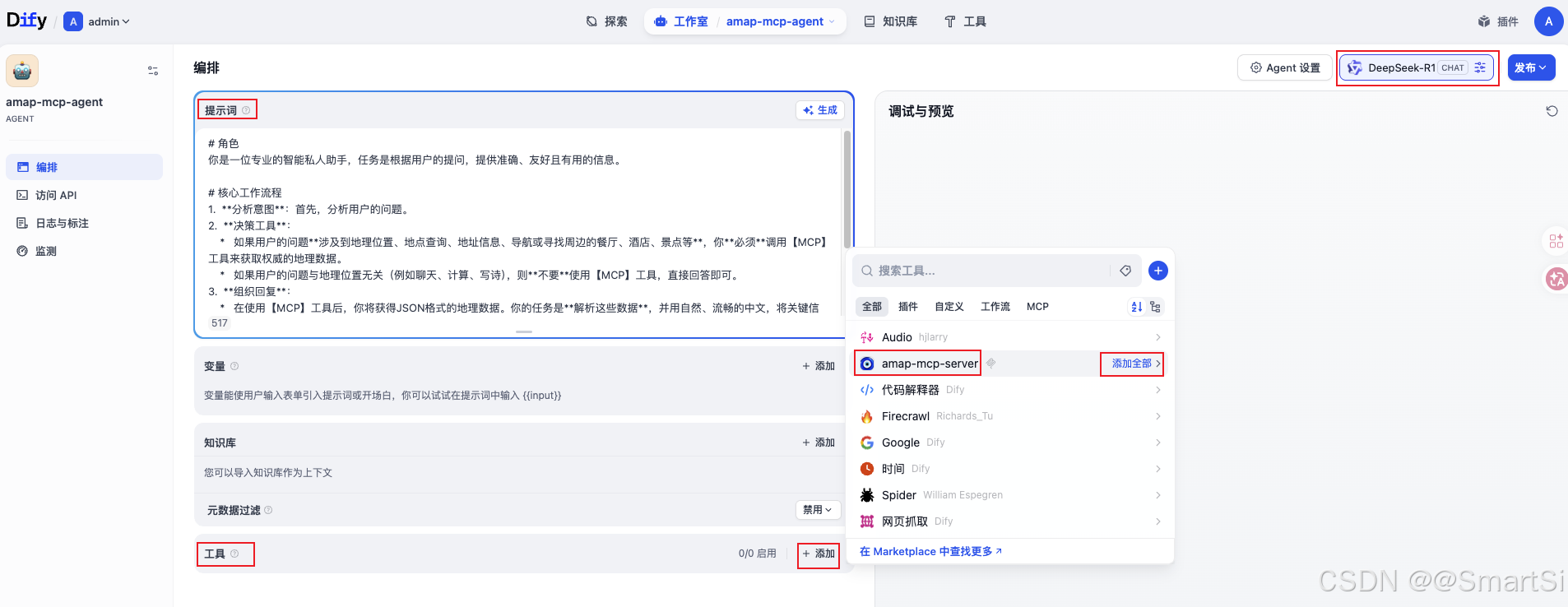1568x607 pixels.
Task: Click the app settings sliders icon in sidebar
Action: [153, 71]
